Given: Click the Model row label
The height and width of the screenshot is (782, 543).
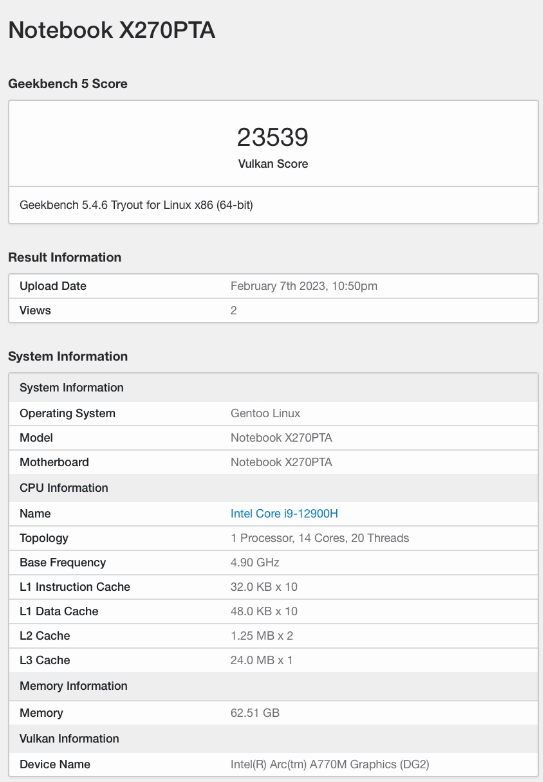Looking at the screenshot, I should pos(36,438).
